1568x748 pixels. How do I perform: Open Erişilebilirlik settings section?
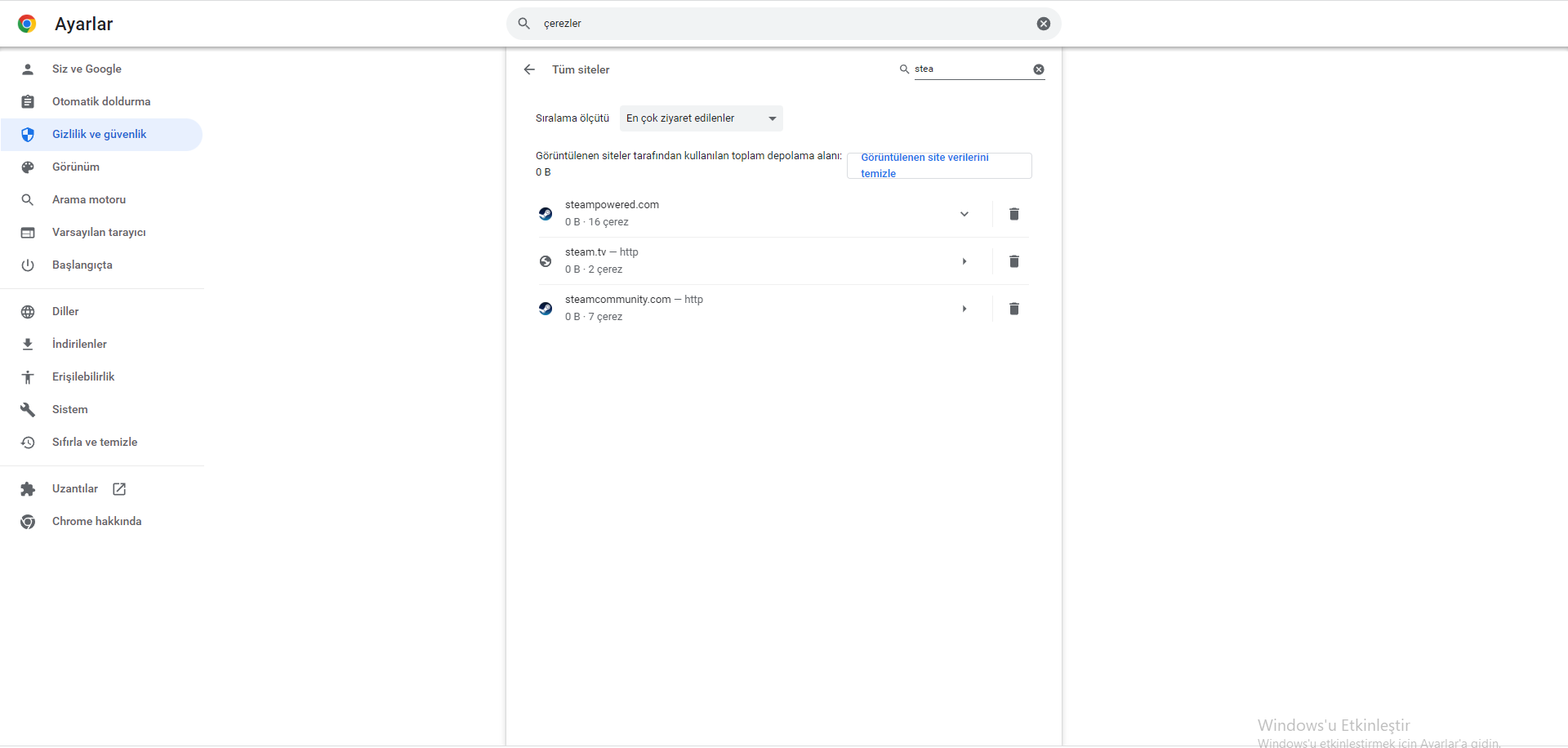pos(101,377)
